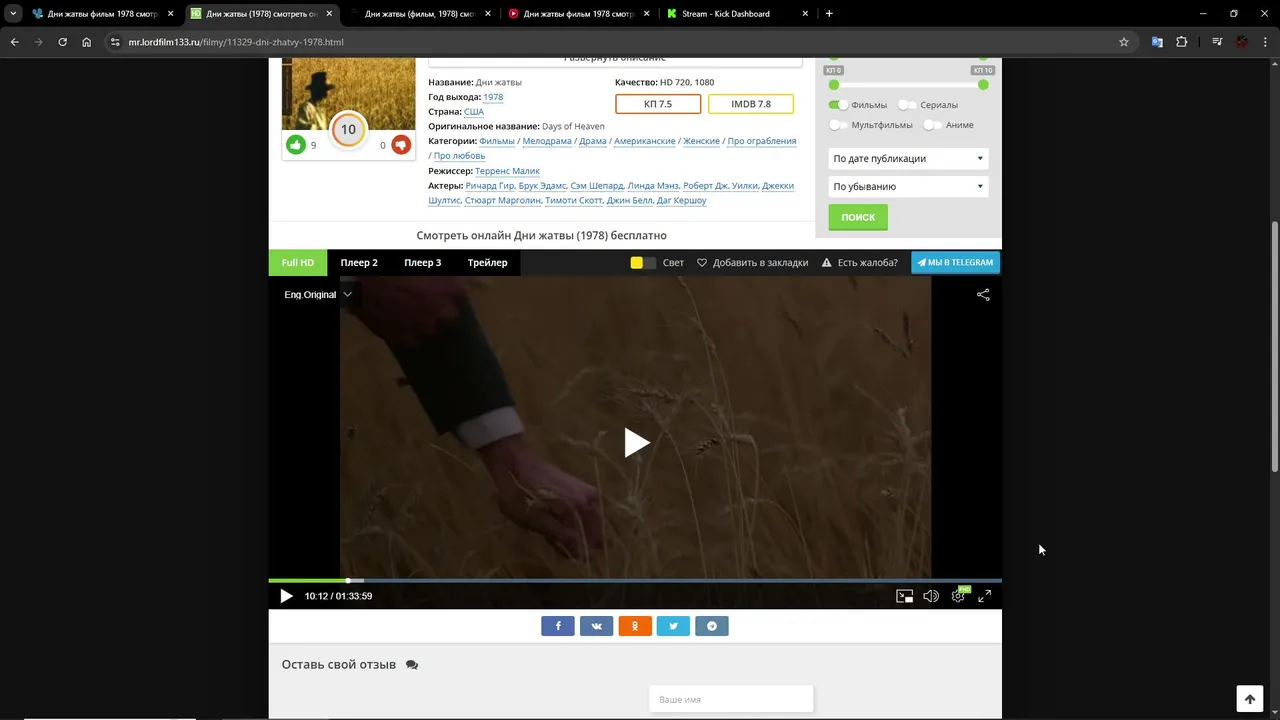Share on Twitter
This screenshot has width=1280, height=720.
(x=673, y=626)
